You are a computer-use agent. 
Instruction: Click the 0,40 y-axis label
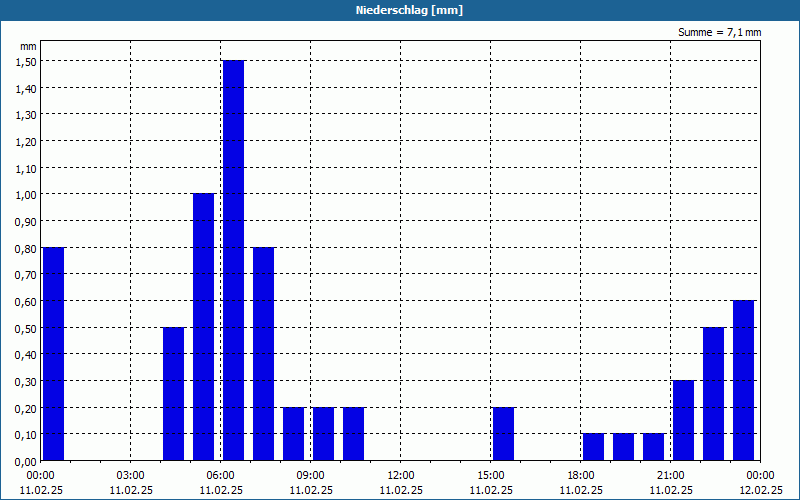[25, 355]
